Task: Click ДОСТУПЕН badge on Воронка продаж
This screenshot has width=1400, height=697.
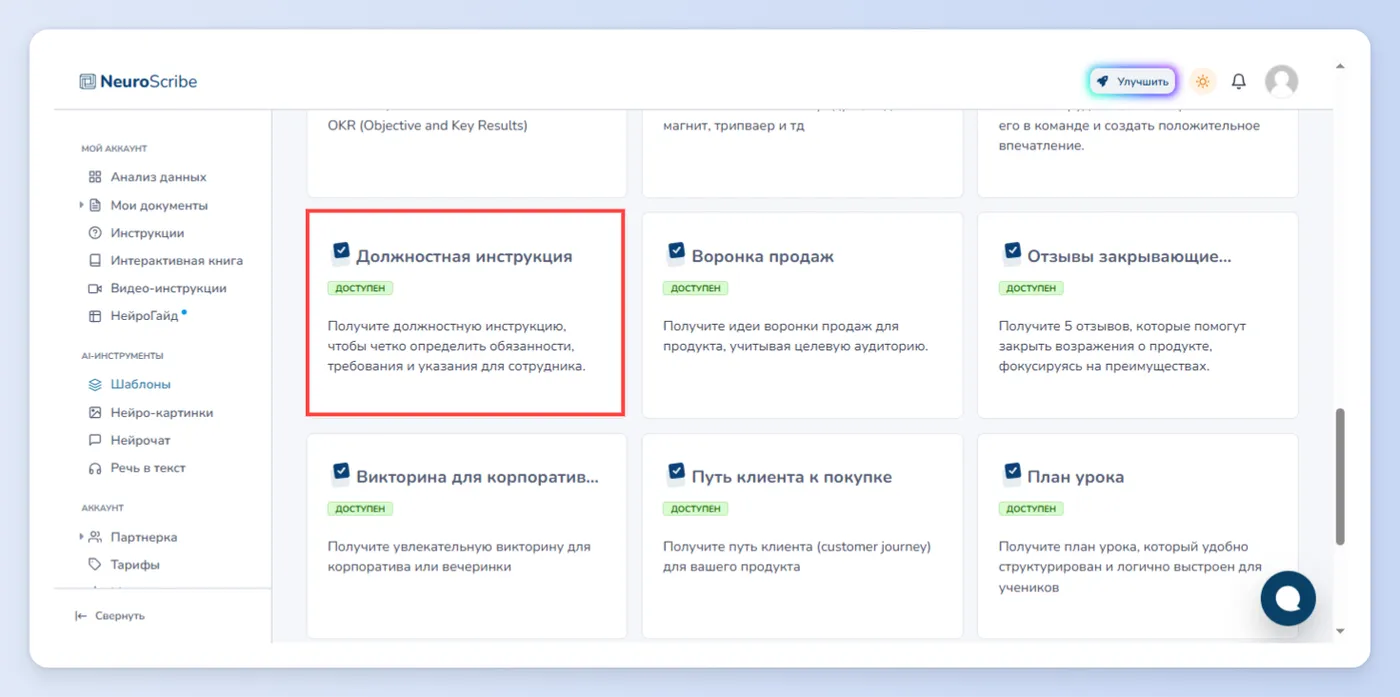Action: (695, 288)
